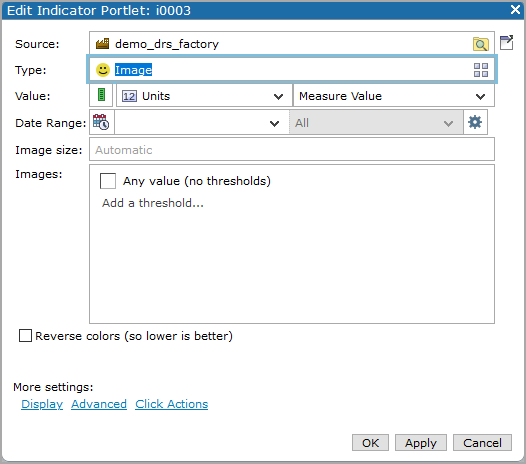Open the Advanced settings link
This screenshot has height=464, width=526.
tap(99, 404)
